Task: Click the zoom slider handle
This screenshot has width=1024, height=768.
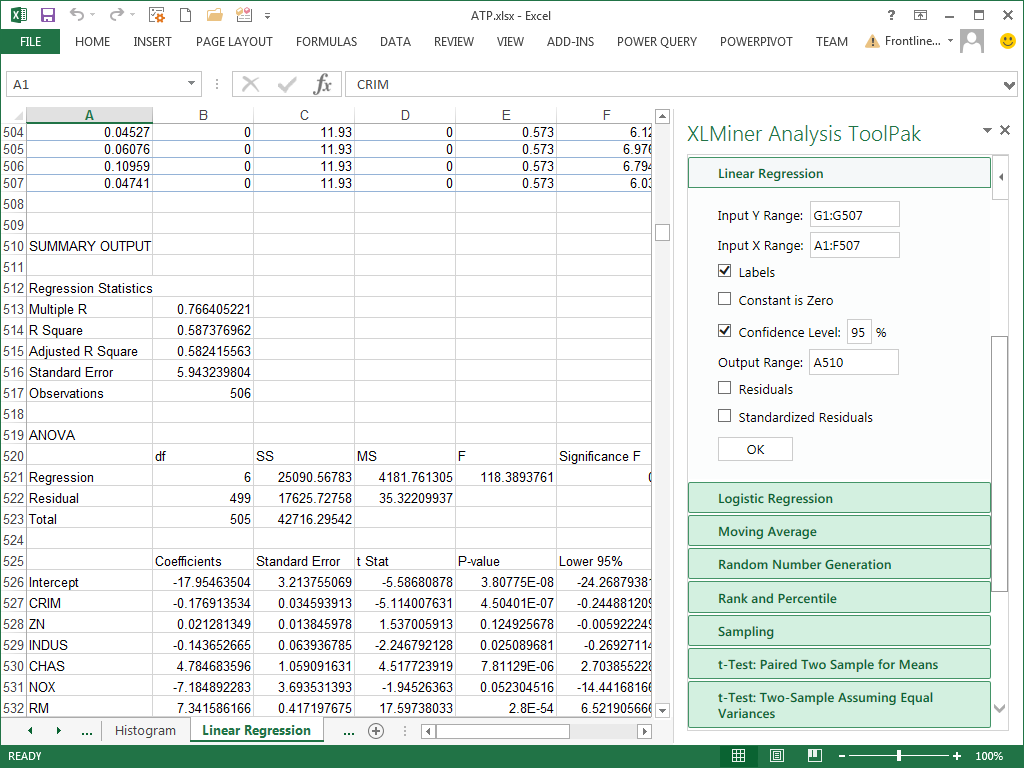Action: click(x=899, y=756)
